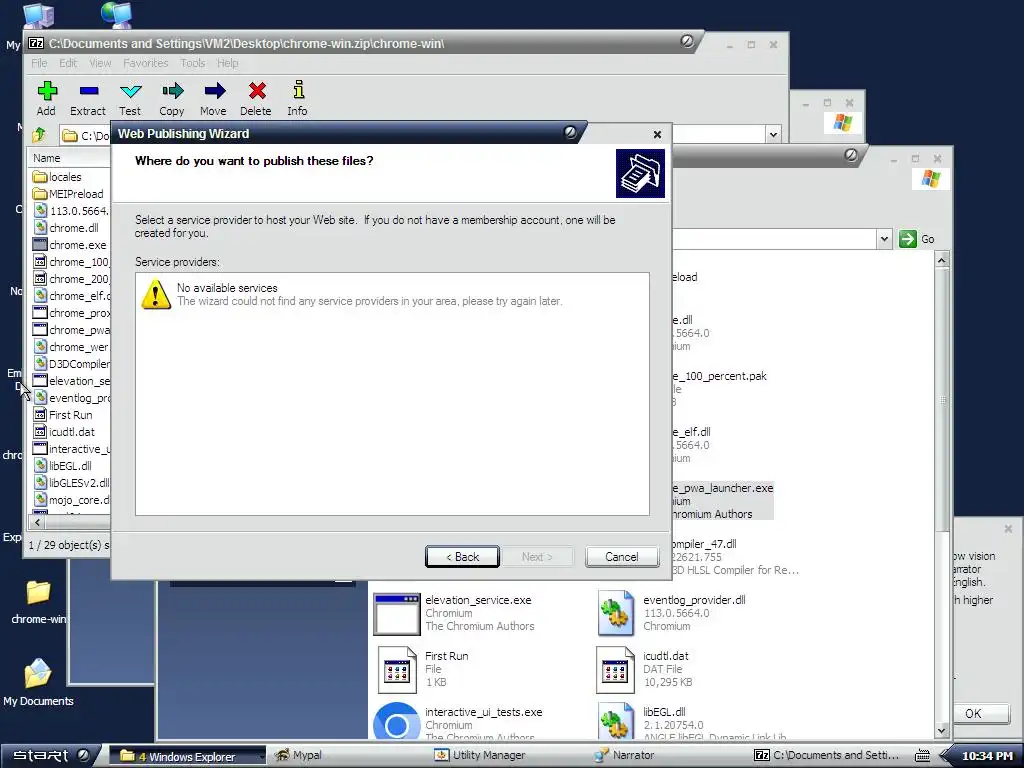Viewport: 1024px width, 768px height.
Task: Expand the 7-Zip address path dropdown
Action: pyautogui.click(x=773, y=135)
